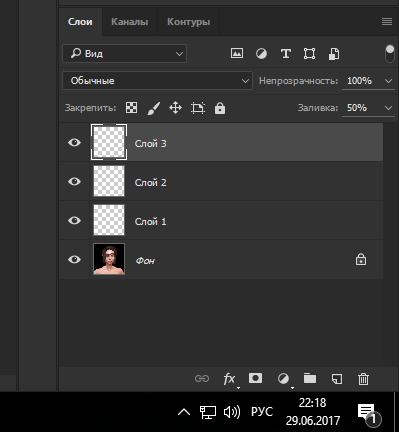Viewport: 399px width, 432px height.
Task: Toggle the layer filtering on/off switch
Action: (x=390, y=54)
